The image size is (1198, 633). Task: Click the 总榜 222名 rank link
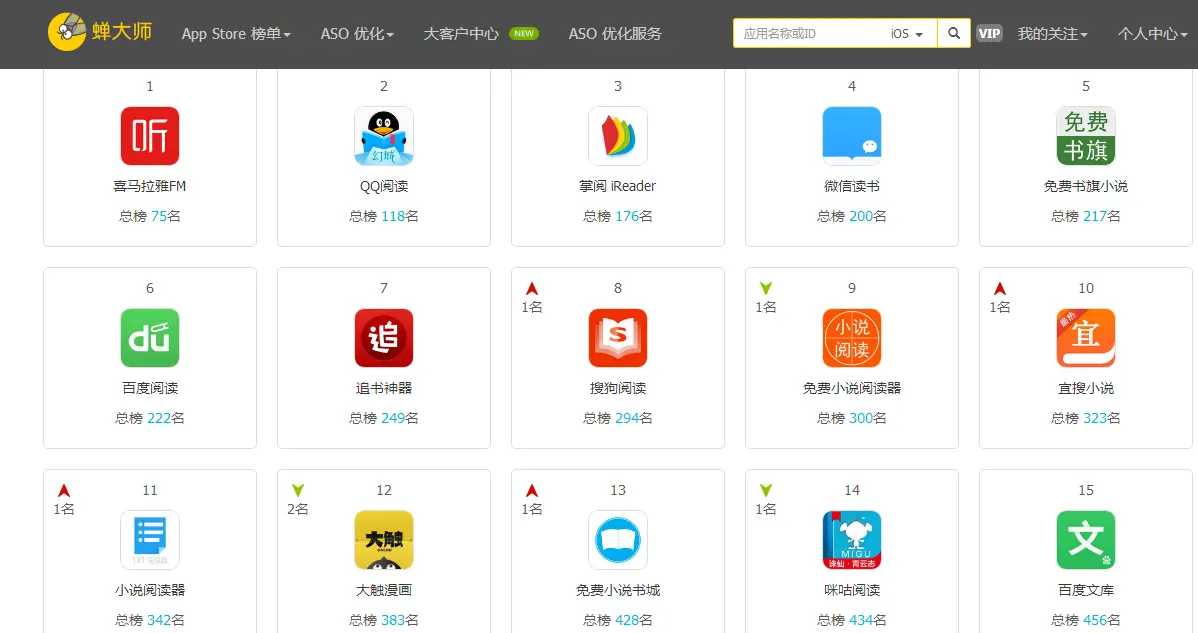150,418
